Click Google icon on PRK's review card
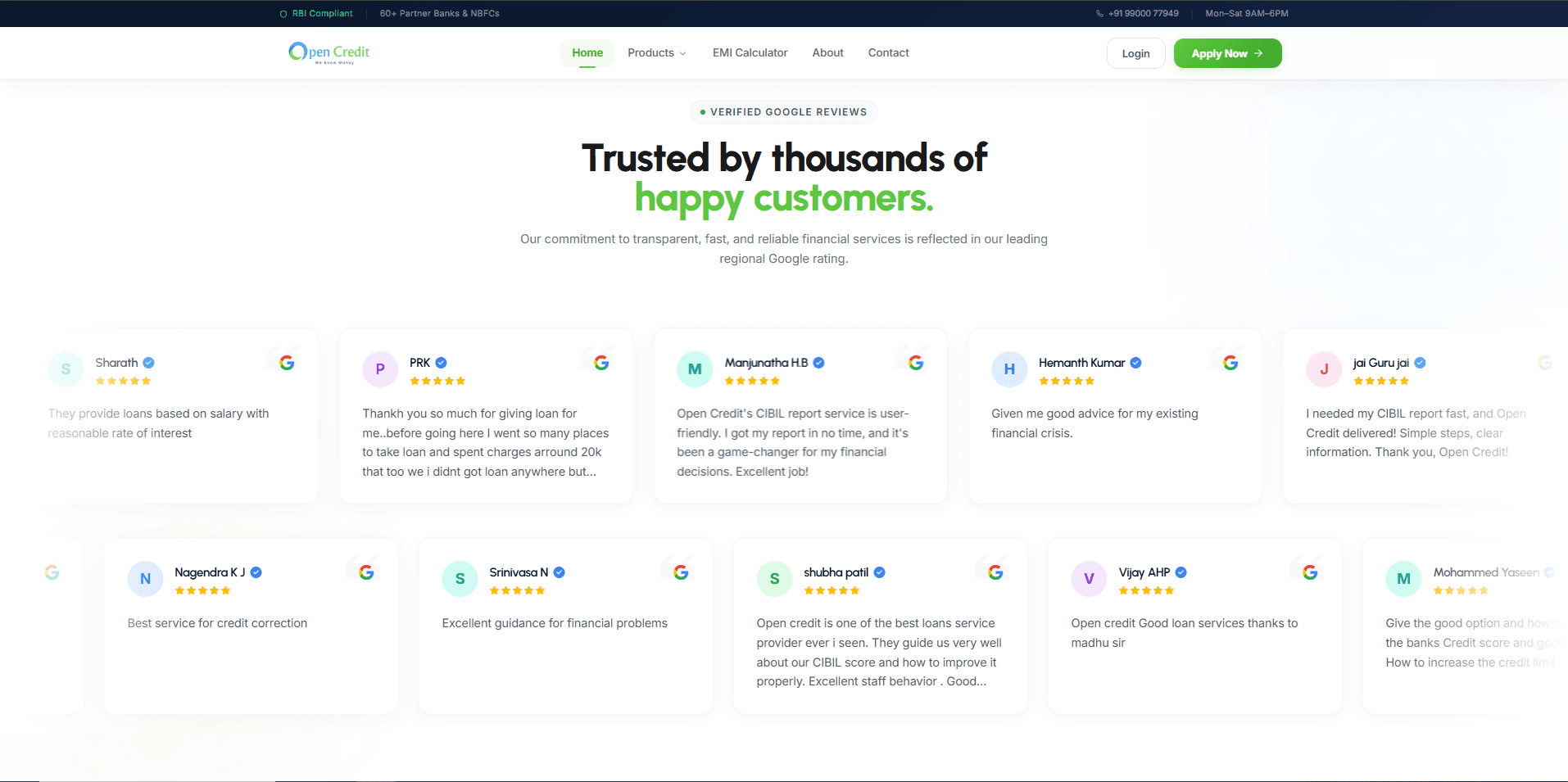 coord(601,363)
